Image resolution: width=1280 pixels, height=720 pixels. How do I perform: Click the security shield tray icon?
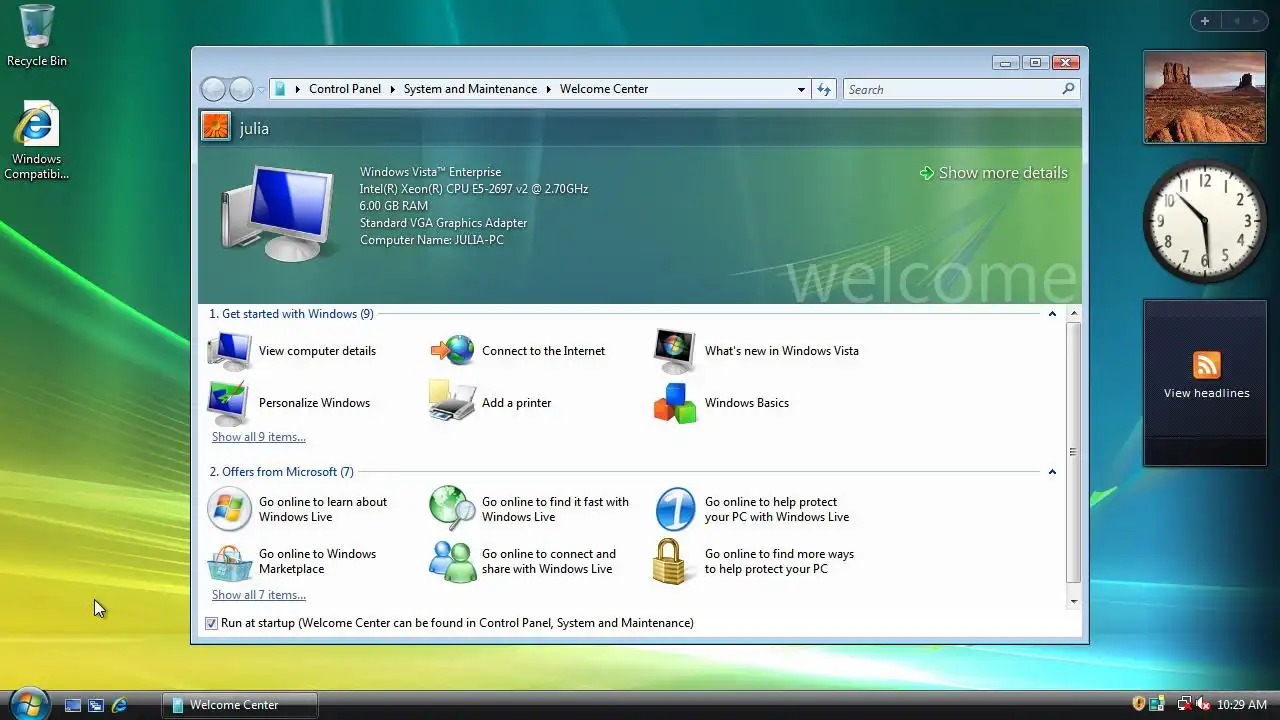(1138, 704)
